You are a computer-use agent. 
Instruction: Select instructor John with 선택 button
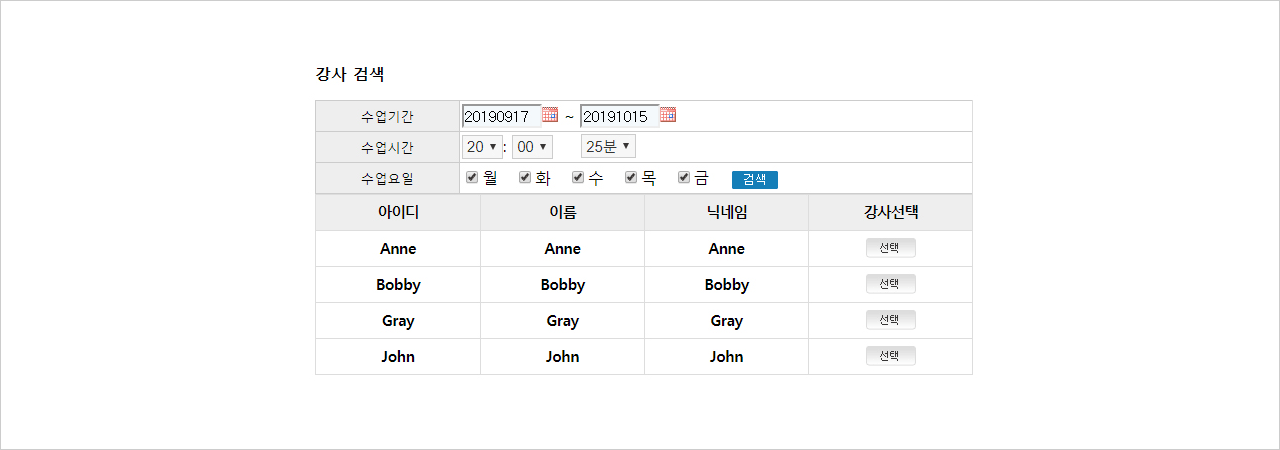[x=890, y=356]
